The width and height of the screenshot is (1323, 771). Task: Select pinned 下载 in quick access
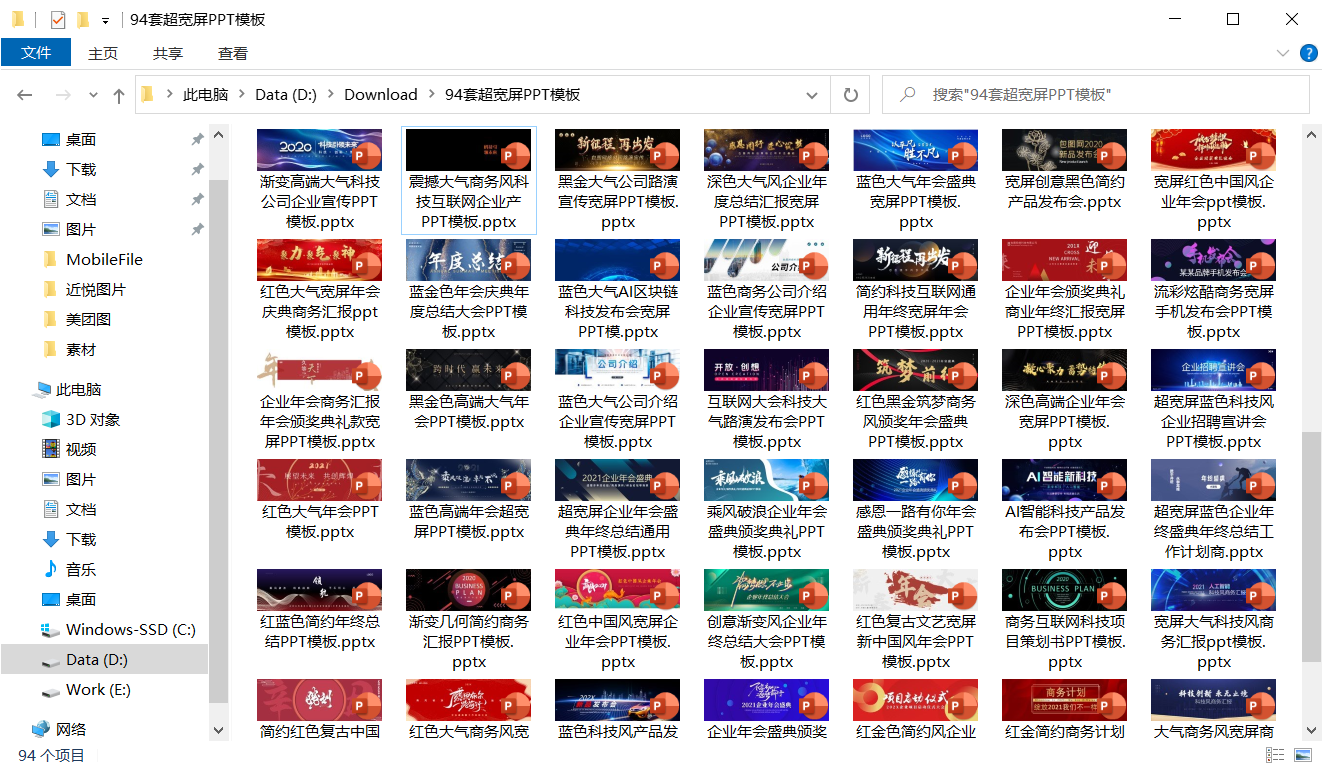[x=81, y=169]
